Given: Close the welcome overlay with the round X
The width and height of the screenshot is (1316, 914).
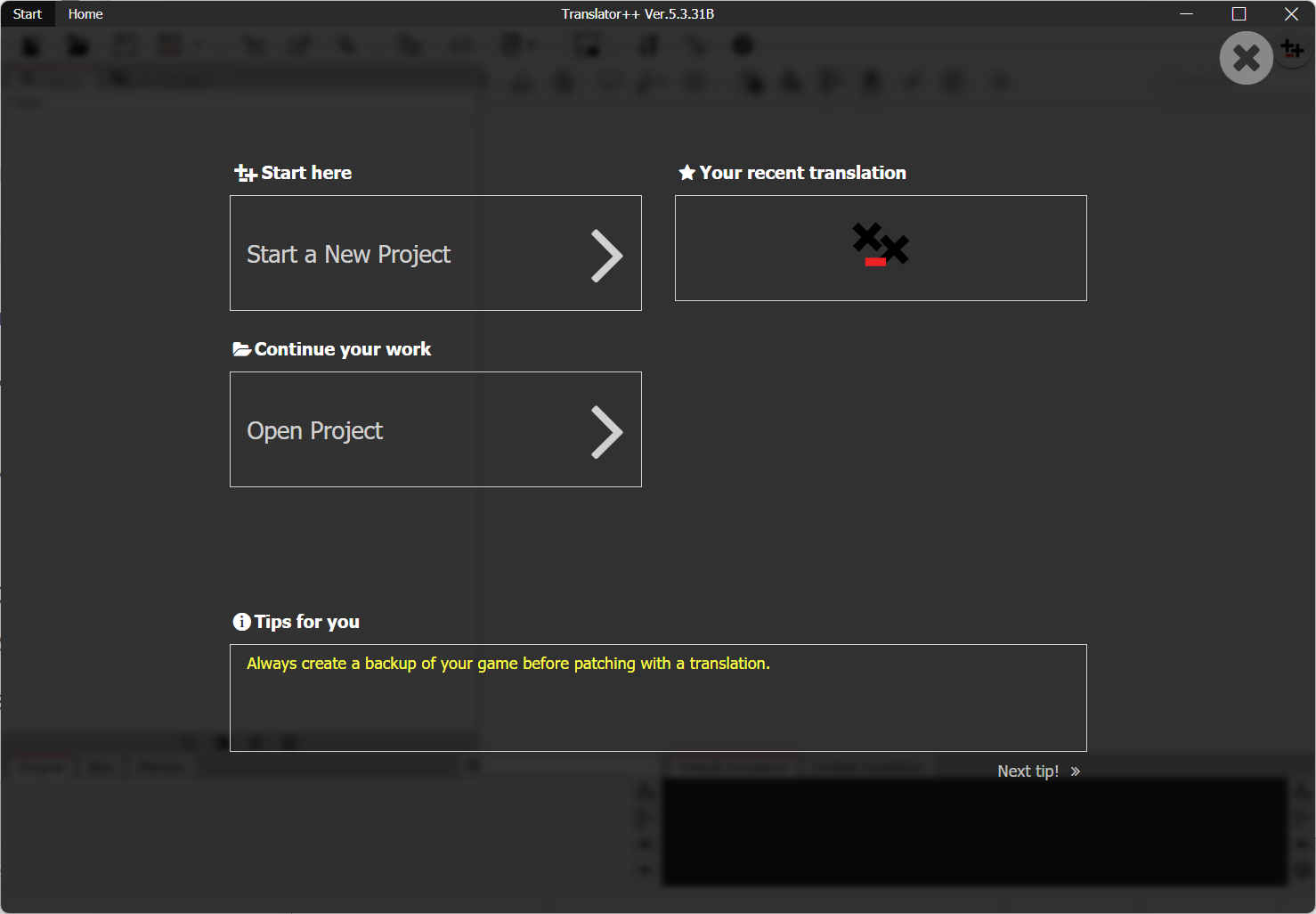Looking at the screenshot, I should coord(1246,58).
